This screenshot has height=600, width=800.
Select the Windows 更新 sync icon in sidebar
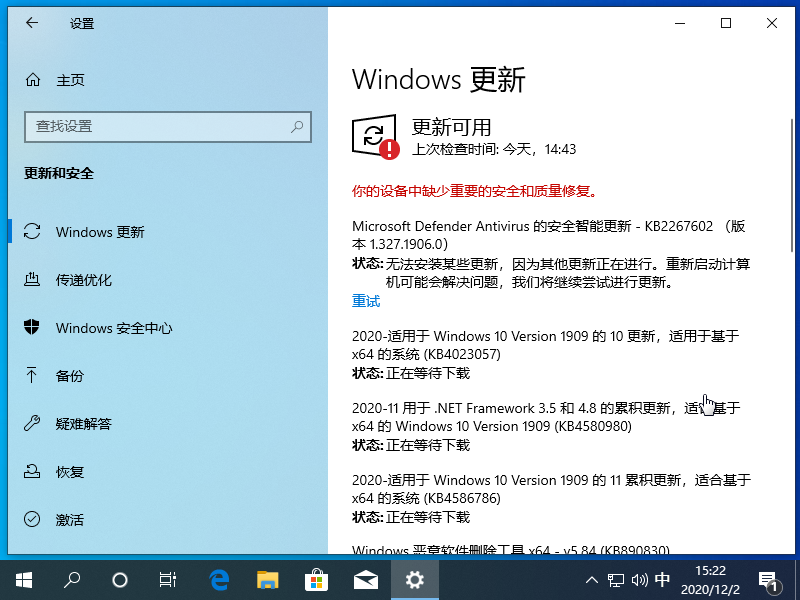(32, 232)
